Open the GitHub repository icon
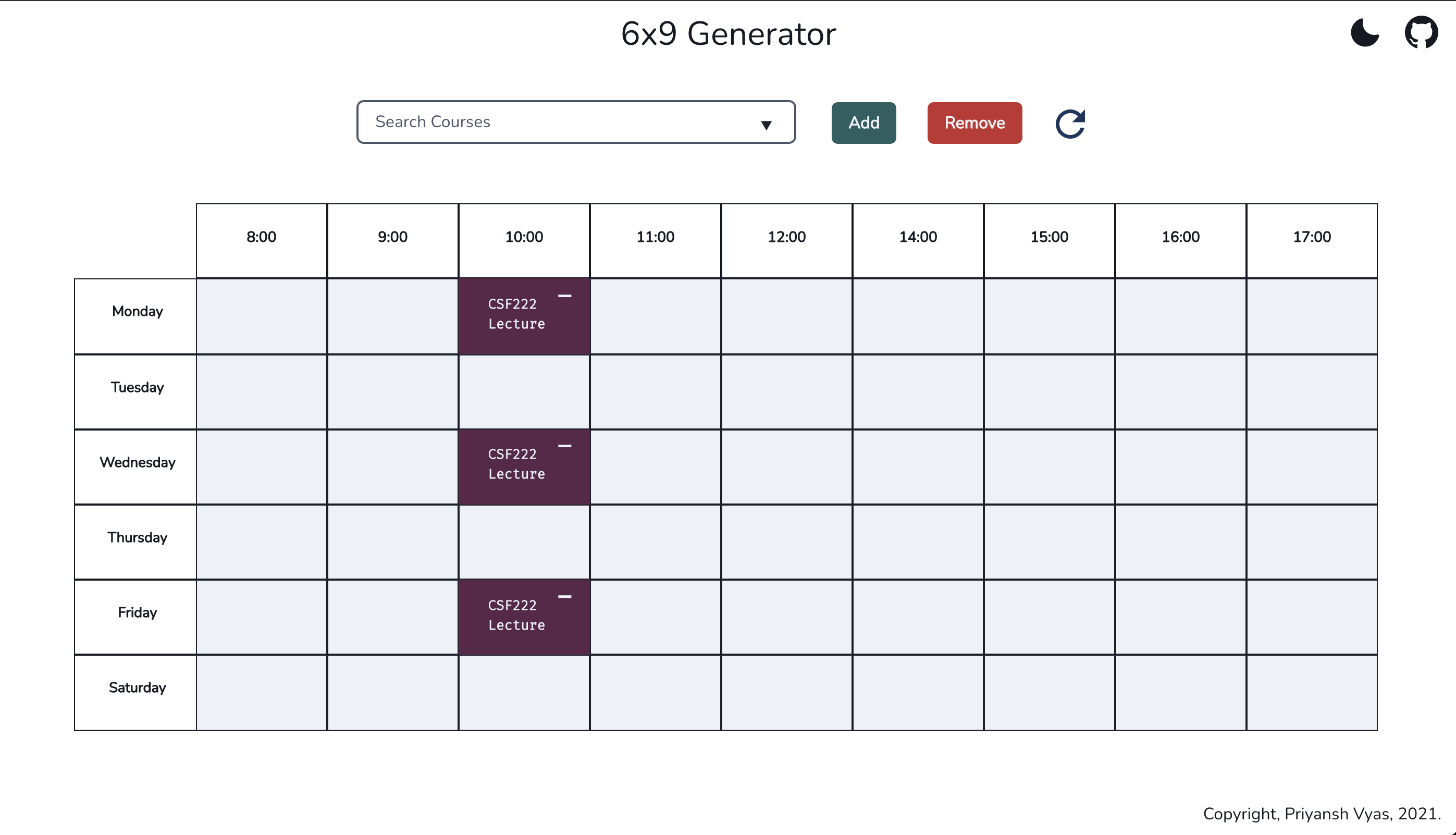1456x835 pixels. point(1421,33)
